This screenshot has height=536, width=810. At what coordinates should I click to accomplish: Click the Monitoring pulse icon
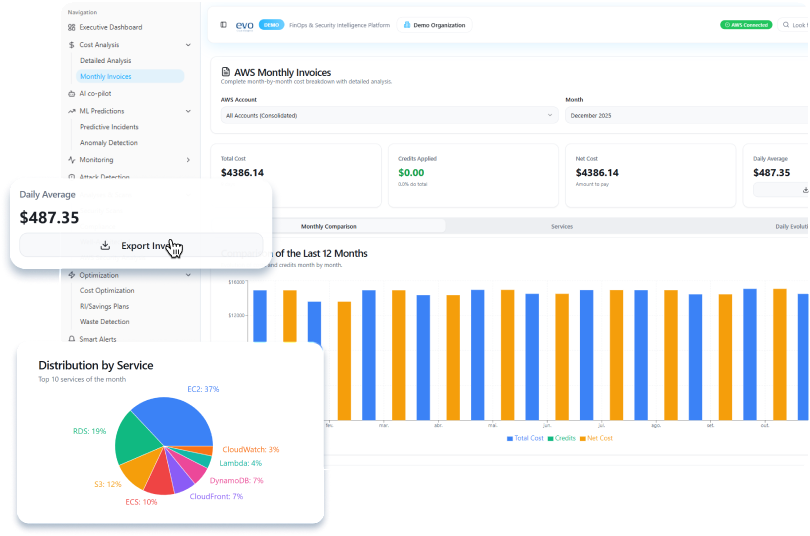click(71, 160)
